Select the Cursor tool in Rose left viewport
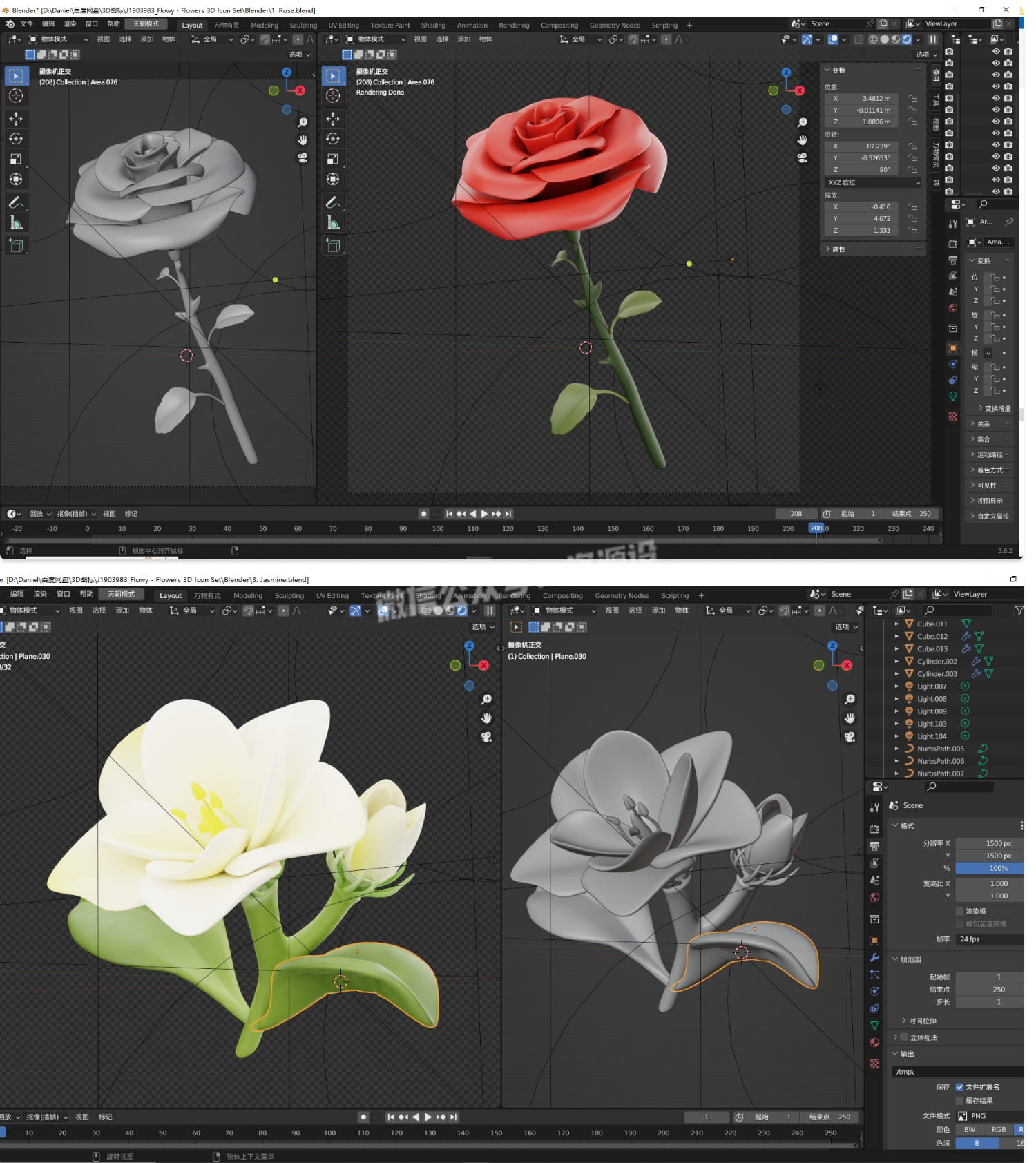This screenshot has height=1163, width=1036. pyautogui.click(x=16, y=96)
